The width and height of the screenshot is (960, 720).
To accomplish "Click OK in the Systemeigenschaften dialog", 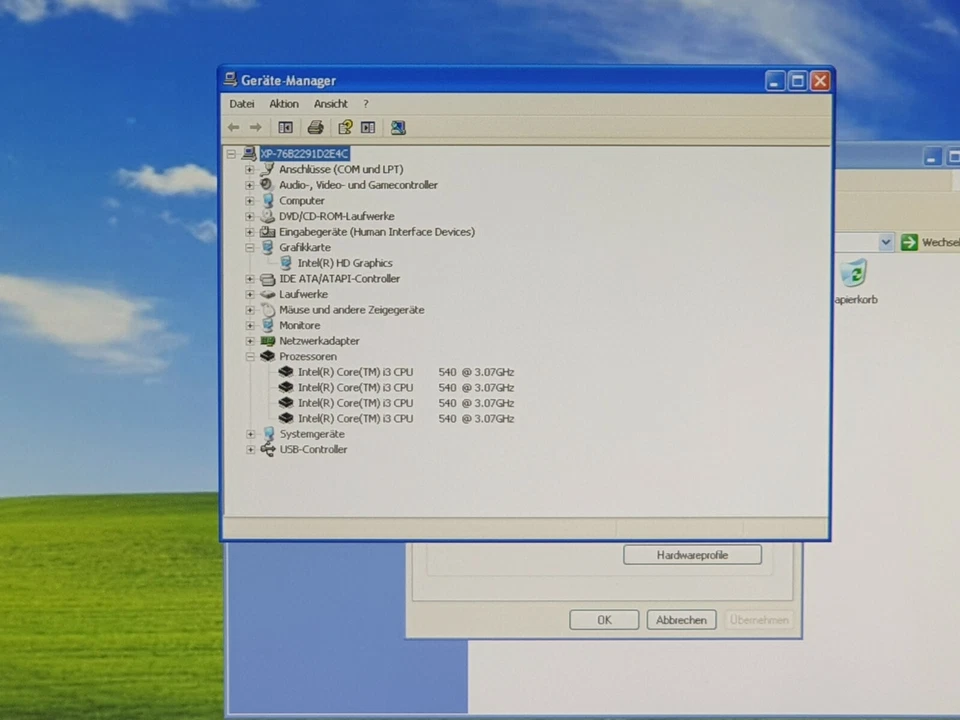I will 604,620.
